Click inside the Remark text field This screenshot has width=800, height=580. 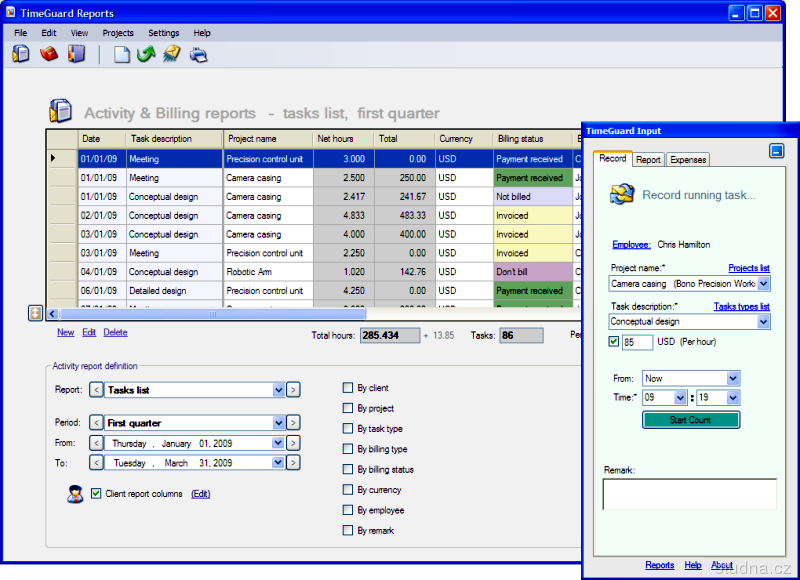[x=689, y=494]
